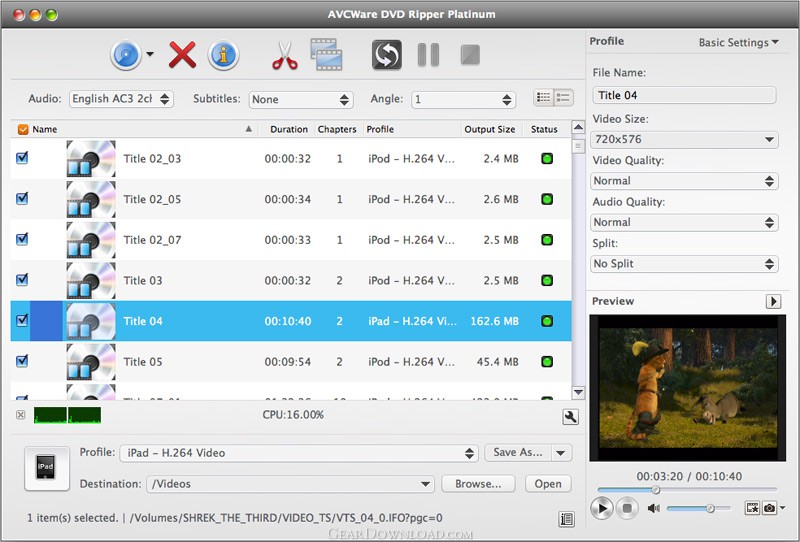Change the Video Quality Normal dropdown
800x542 pixels.
(x=684, y=181)
